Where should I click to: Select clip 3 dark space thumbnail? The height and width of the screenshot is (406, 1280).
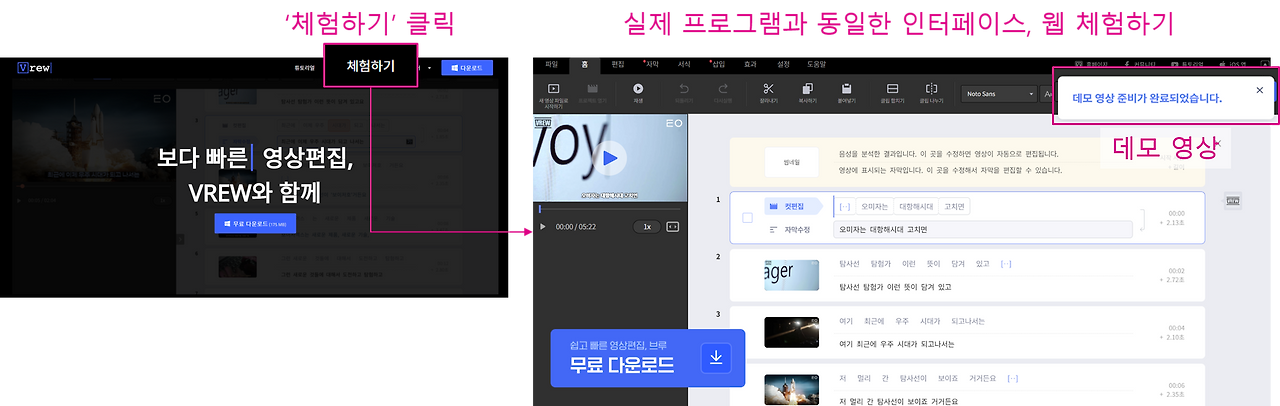tap(791, 332)
